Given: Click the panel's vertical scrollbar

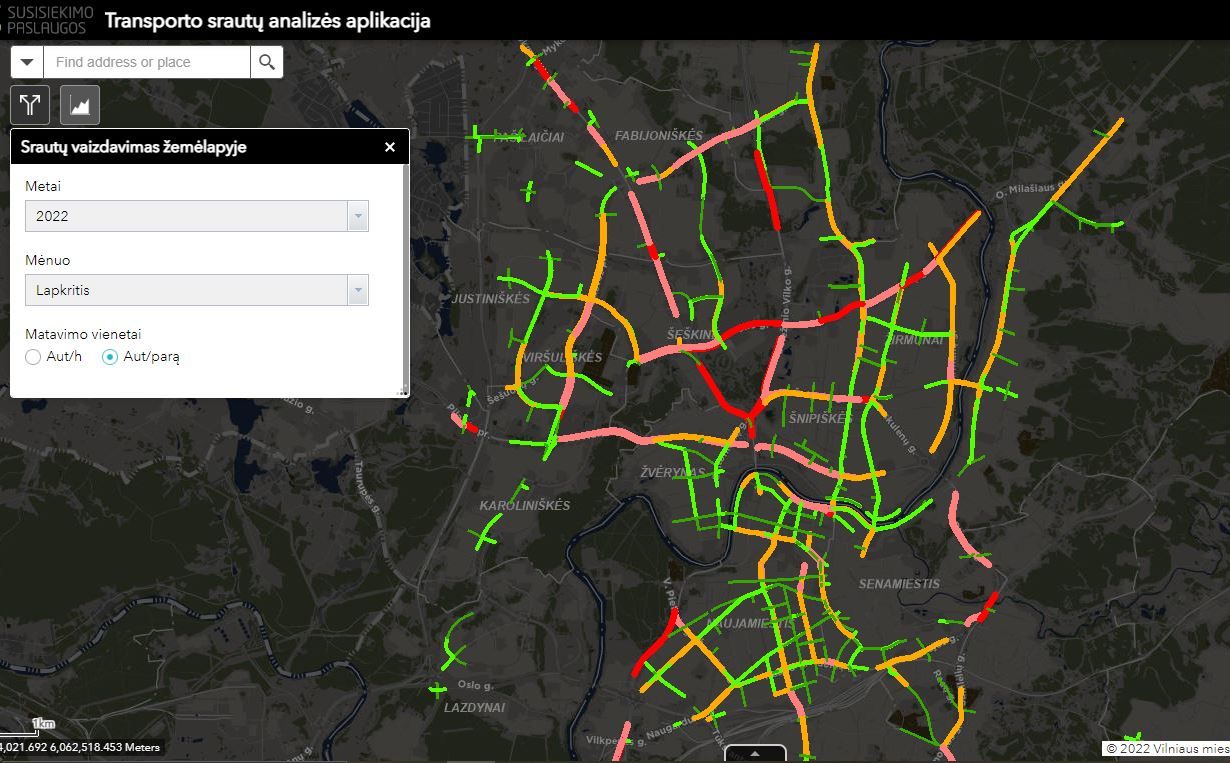Looking at the screenshot, I should (x=405, y=270).
